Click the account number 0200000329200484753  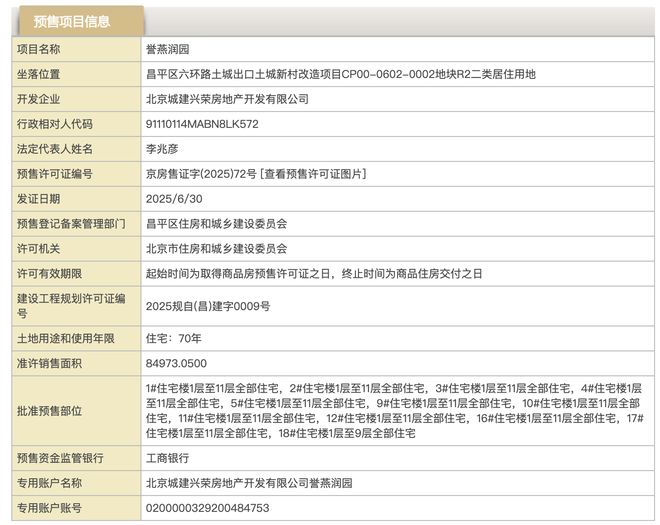point(207,508)
